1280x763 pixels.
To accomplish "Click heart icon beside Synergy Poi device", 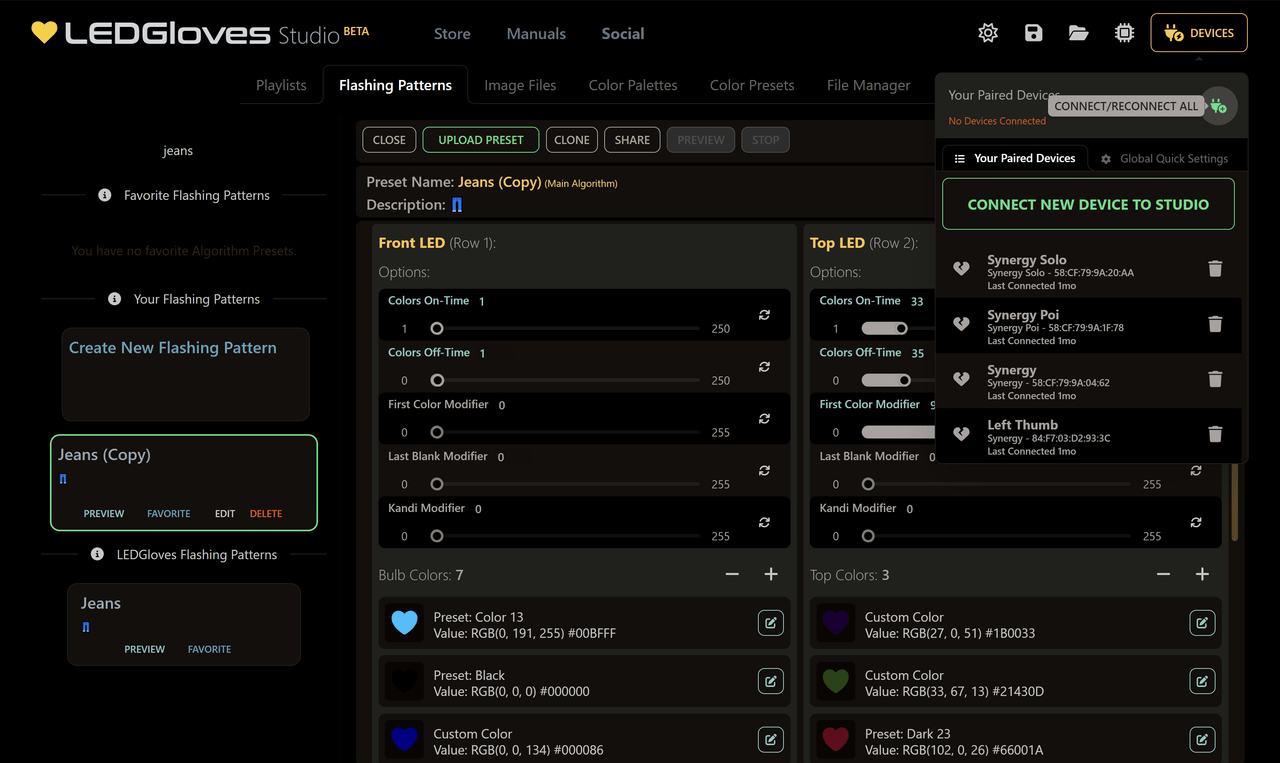I will tap(961, 323).
